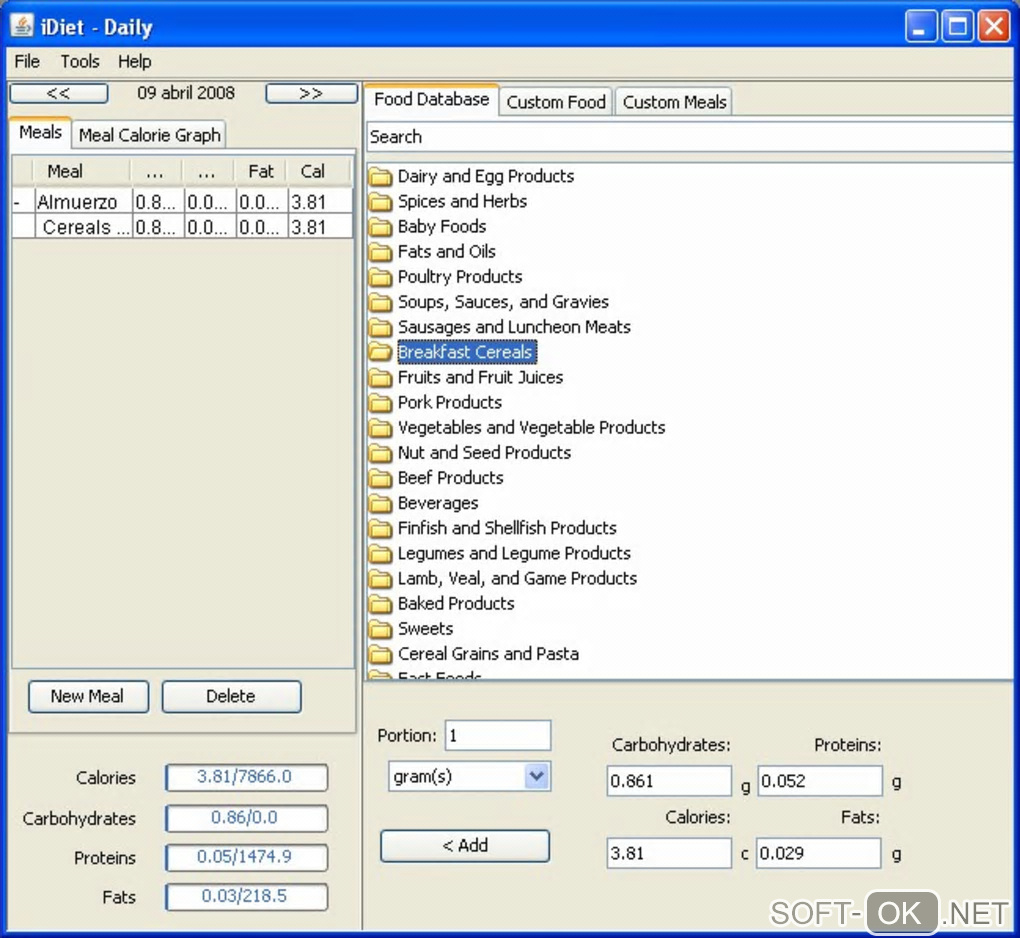Click the Fruits and Fruit Juices folder icon

pyautogui.click(x=381, y=378)
